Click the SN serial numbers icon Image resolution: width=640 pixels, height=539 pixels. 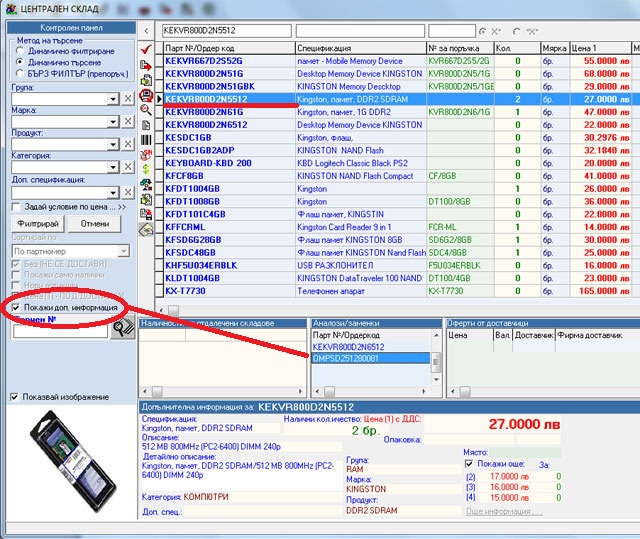146,155
